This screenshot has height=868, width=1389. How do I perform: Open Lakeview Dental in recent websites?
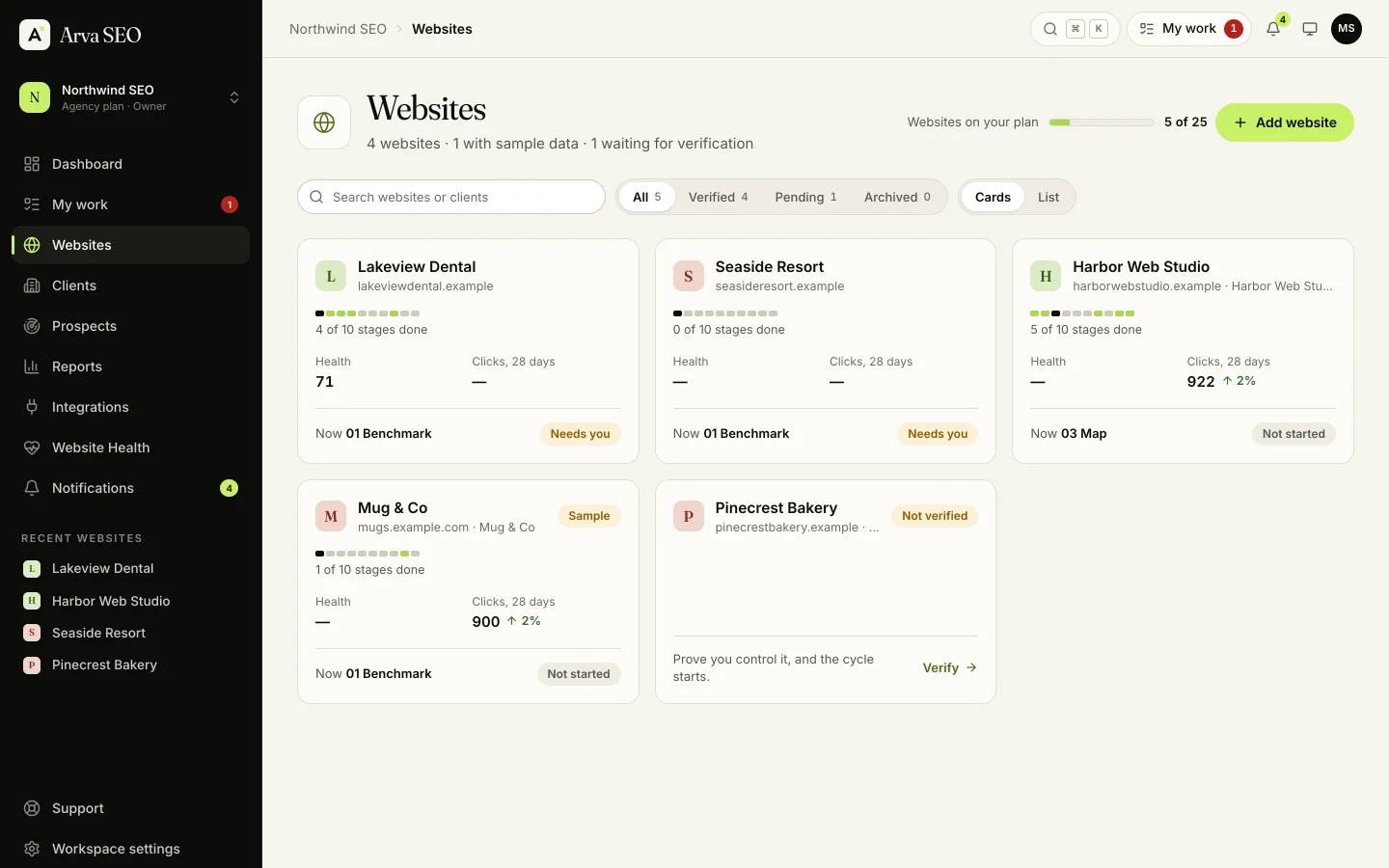(130, 568)
